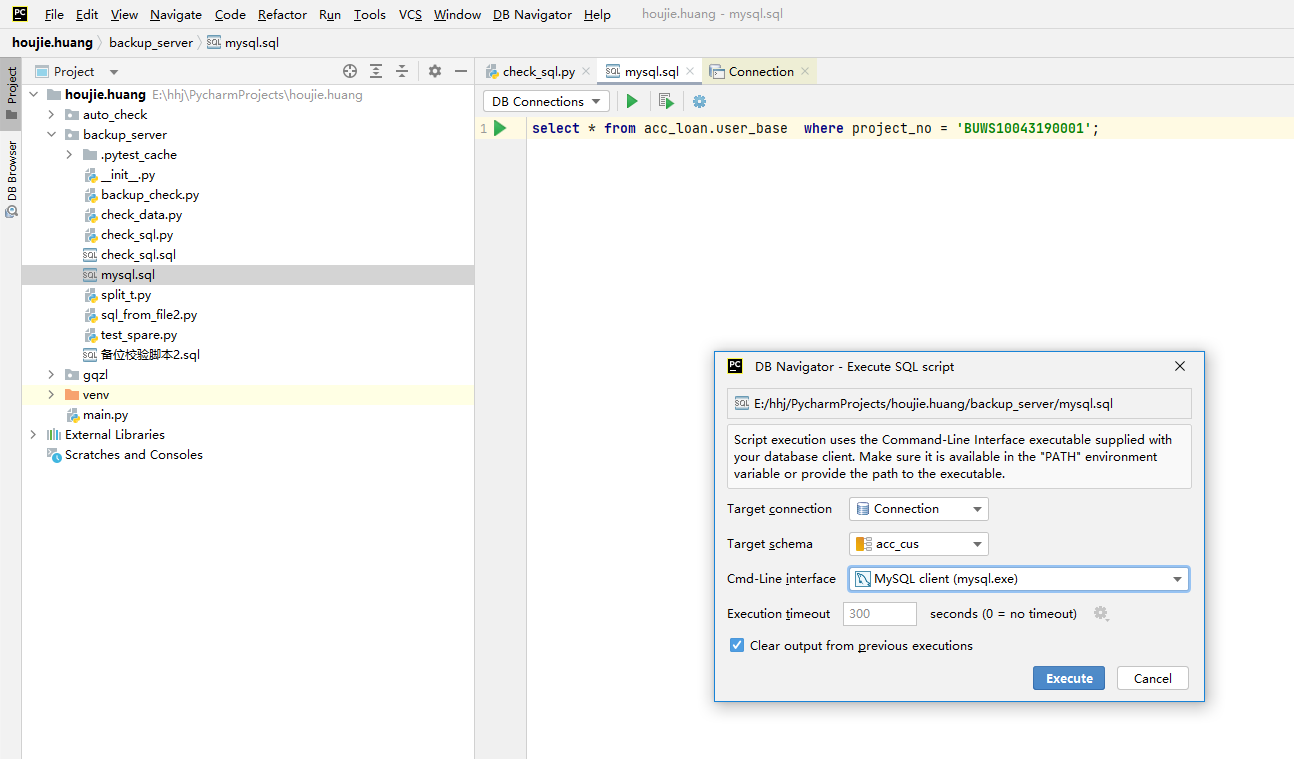Click green gutter run arrow on line 1
1294x759 pixels.
click(x=500, y=128)
